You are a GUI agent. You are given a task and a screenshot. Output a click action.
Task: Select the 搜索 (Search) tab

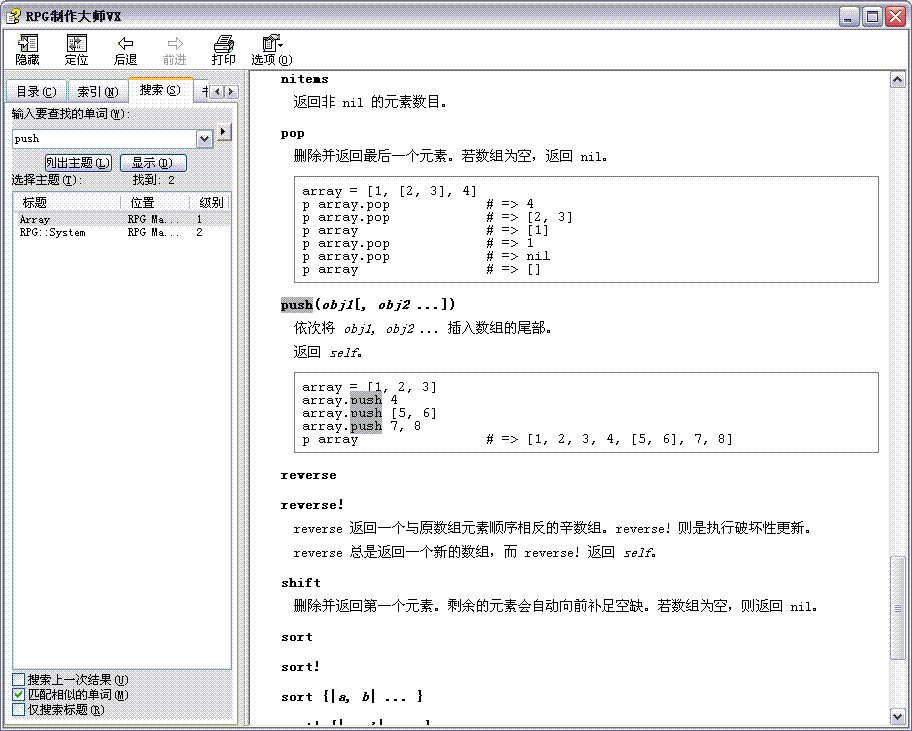(x=160, y=90)
